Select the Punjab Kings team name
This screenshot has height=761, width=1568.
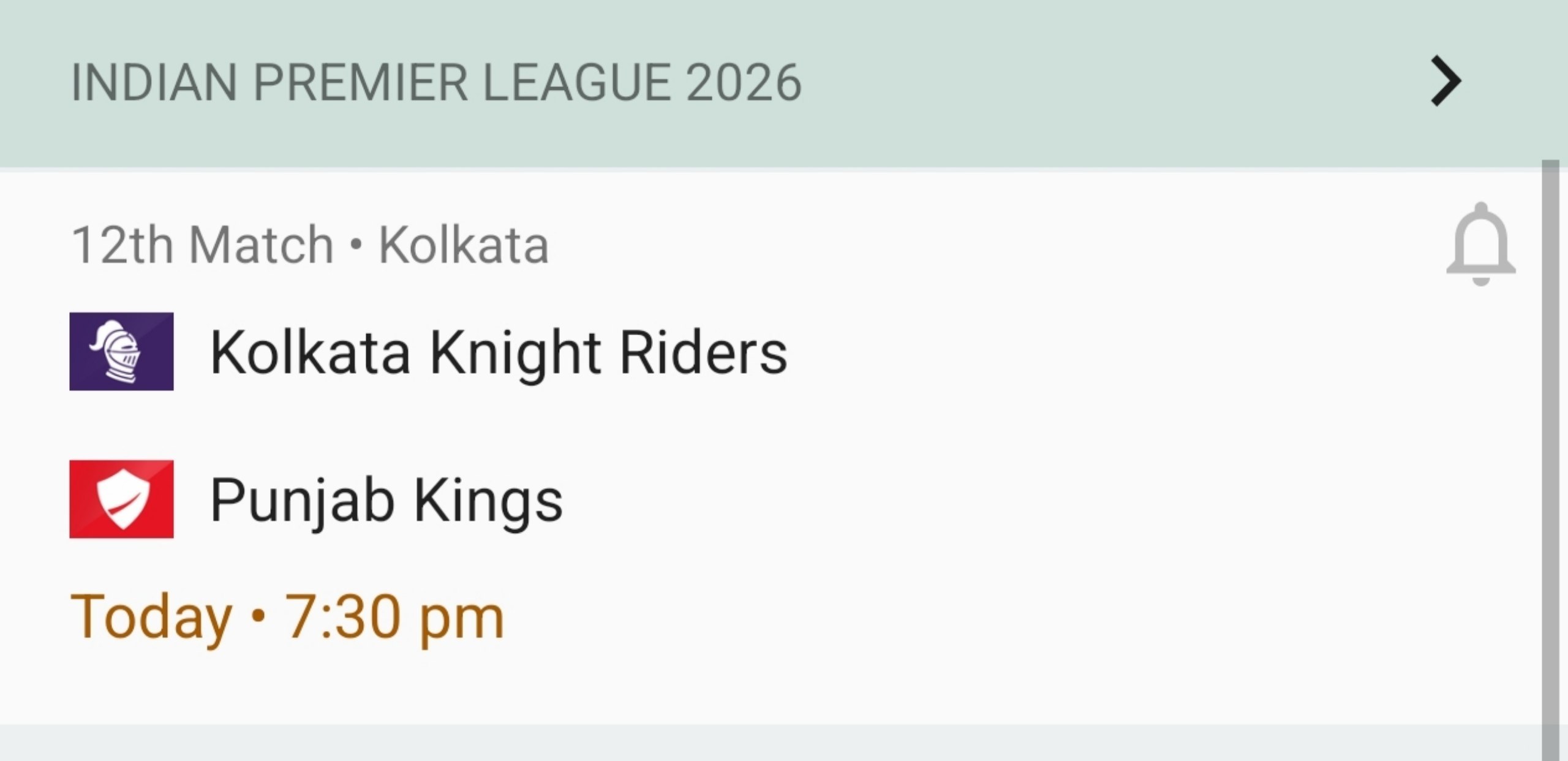386,501
